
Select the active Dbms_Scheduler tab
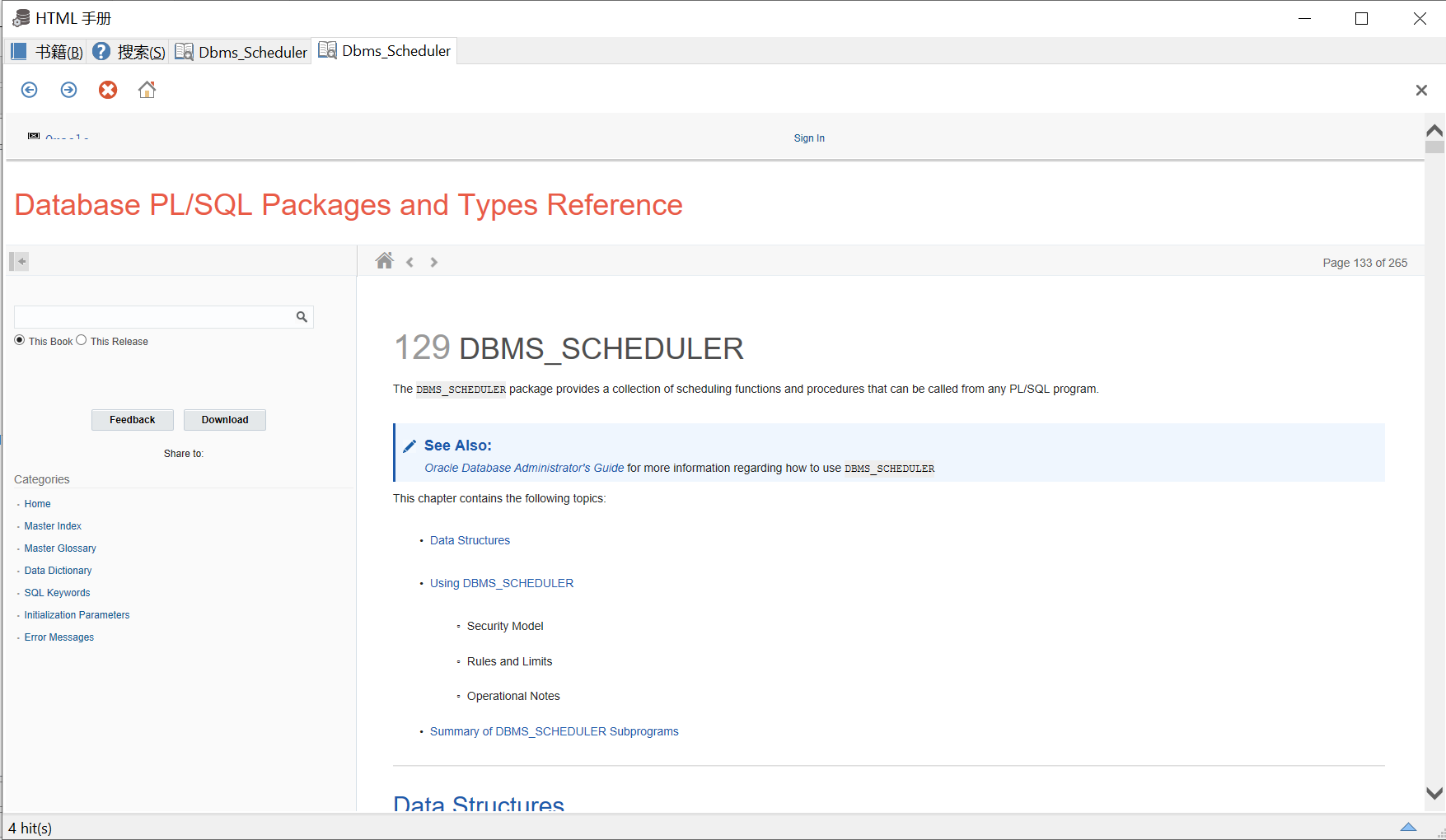[384, 50]
